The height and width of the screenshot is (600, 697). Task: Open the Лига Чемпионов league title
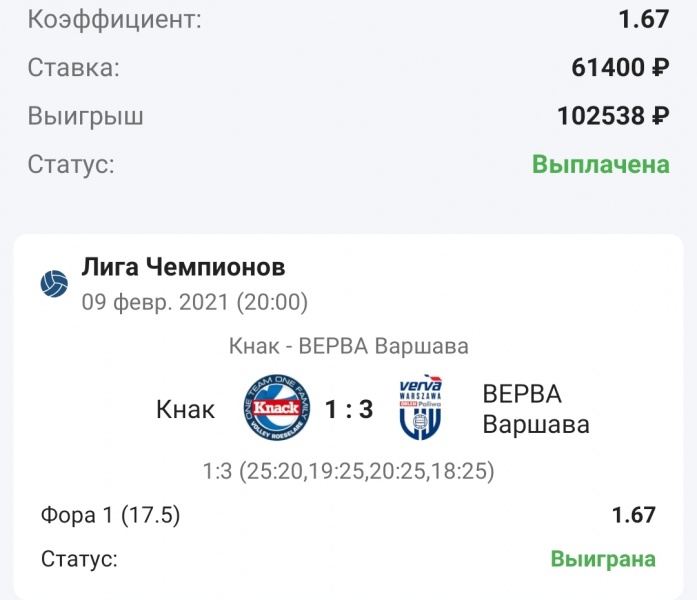pos(183,267)
